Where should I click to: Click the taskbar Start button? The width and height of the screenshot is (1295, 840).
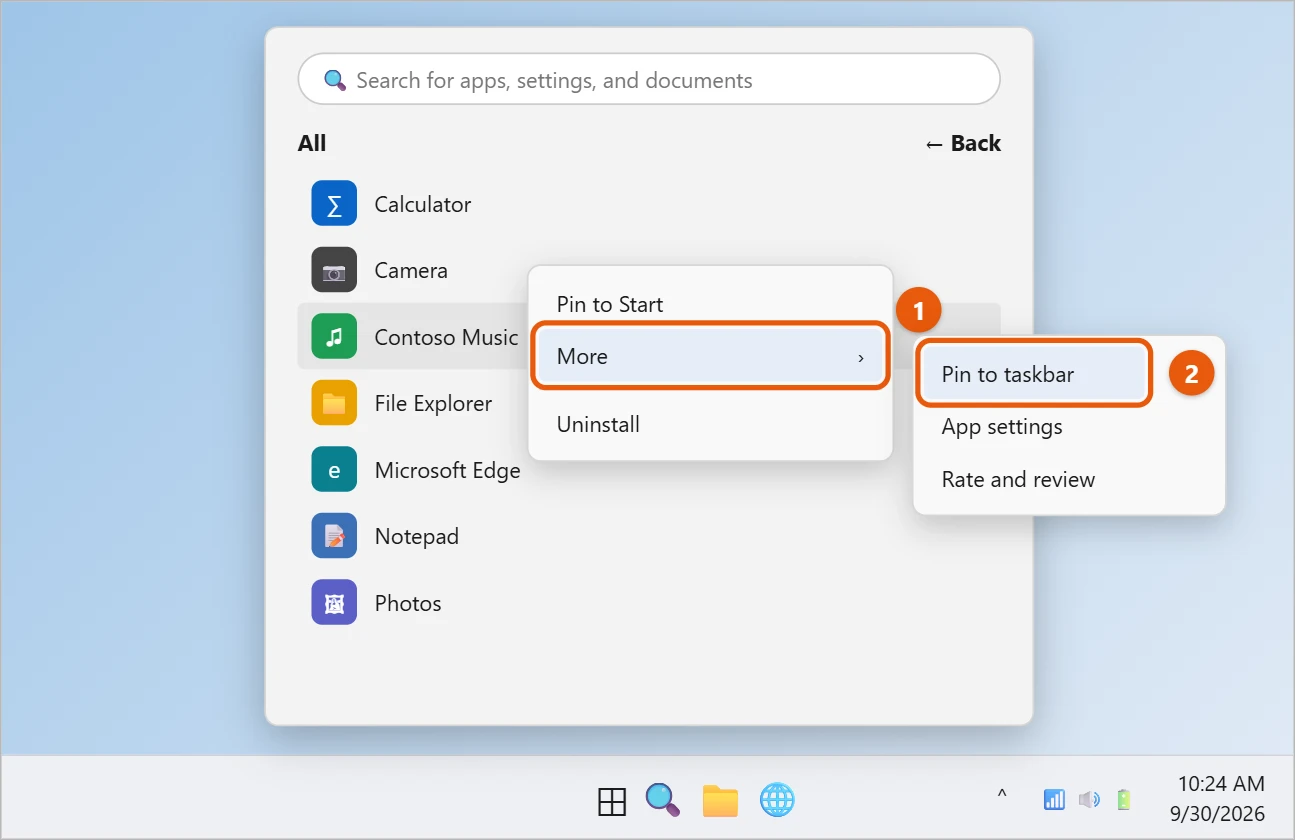click(612, 800)
